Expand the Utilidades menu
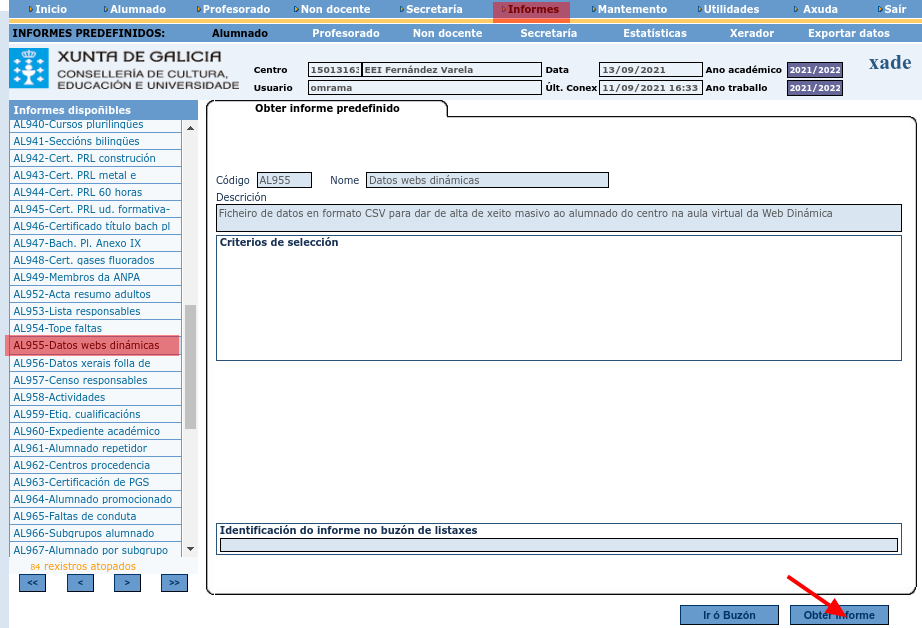 [x=730, y=9]
